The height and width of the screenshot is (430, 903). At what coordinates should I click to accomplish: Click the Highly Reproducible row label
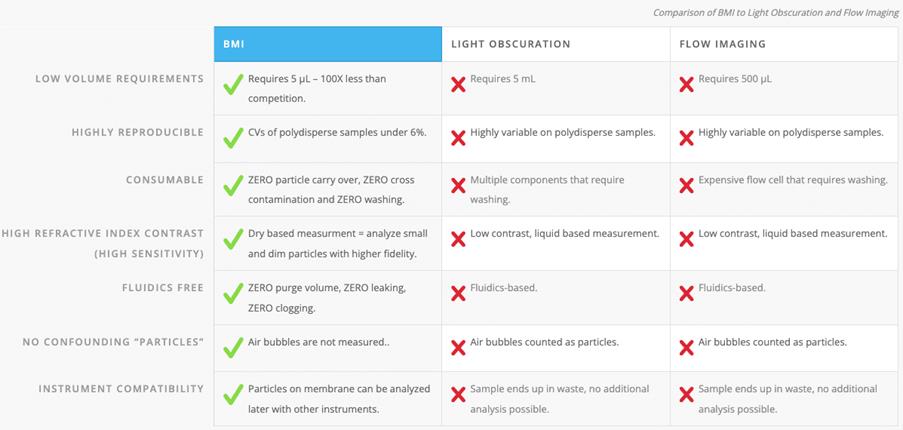[x=137, y=132]
